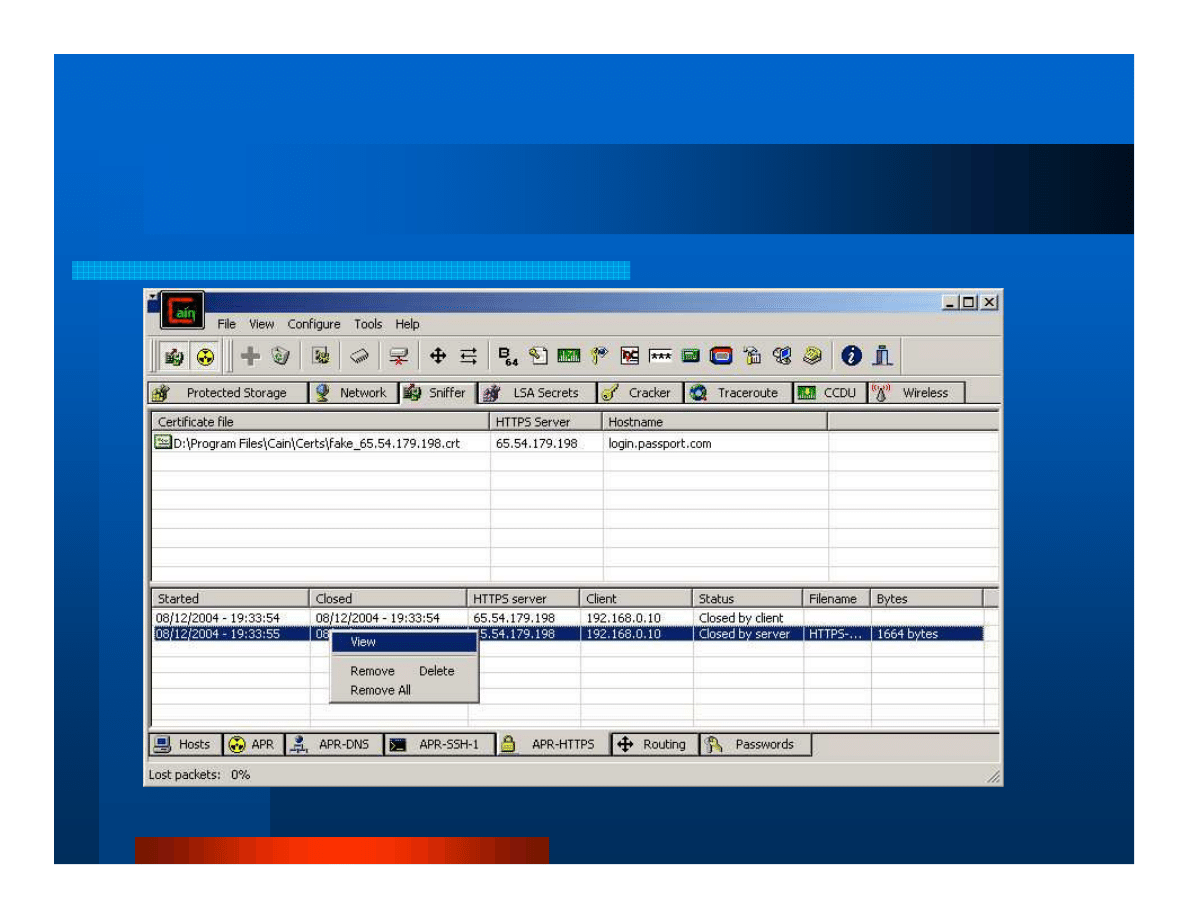Screen dimensions: 1188x918
Task: Open the File menu
Action: click(227, 324)
